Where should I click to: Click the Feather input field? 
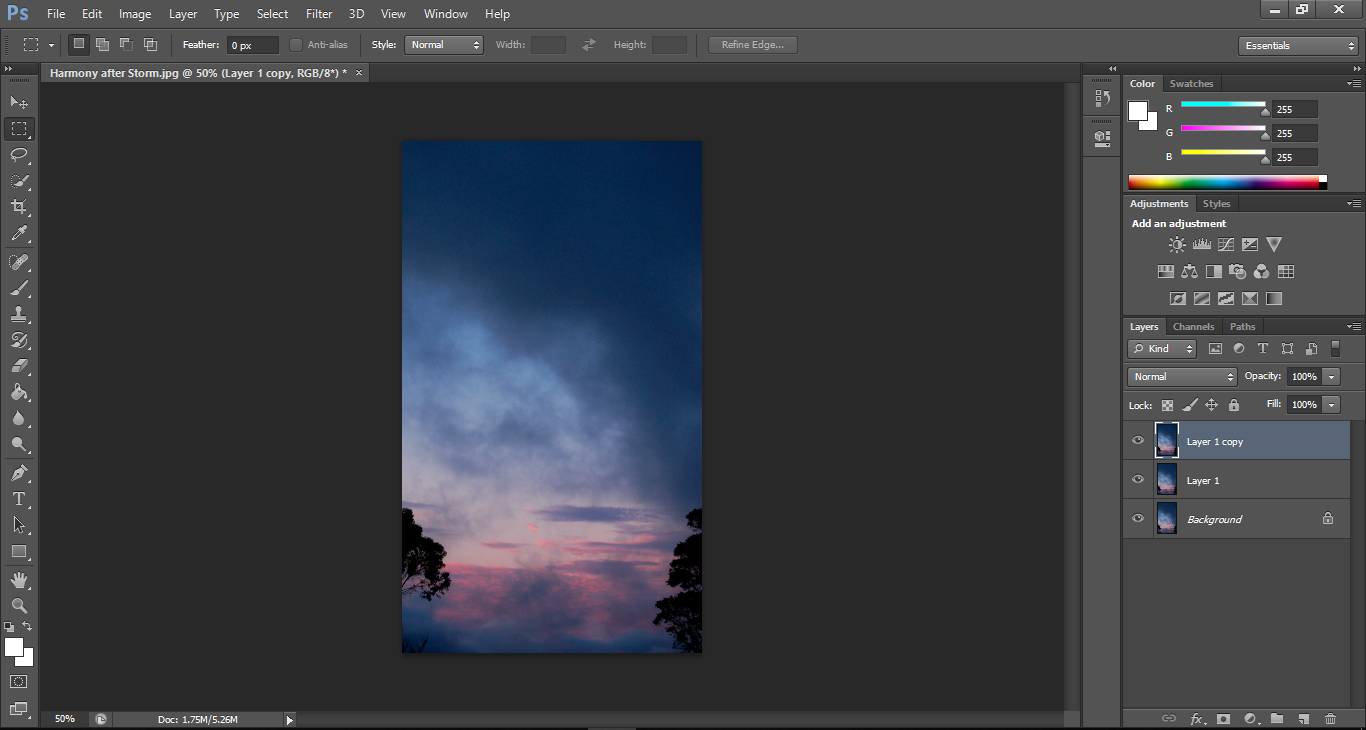click(252, 45)
